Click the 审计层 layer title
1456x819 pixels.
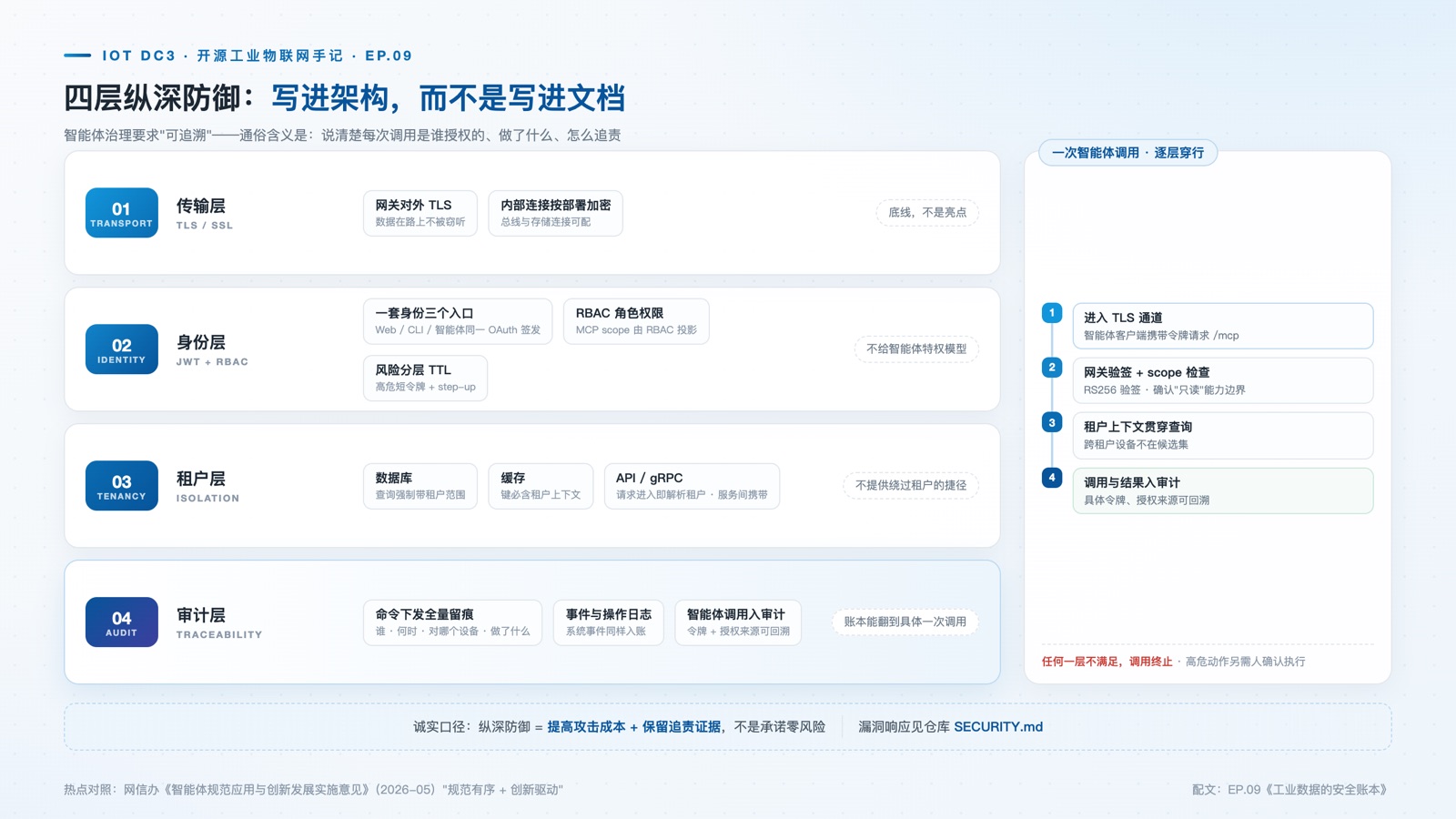[201, 616]
